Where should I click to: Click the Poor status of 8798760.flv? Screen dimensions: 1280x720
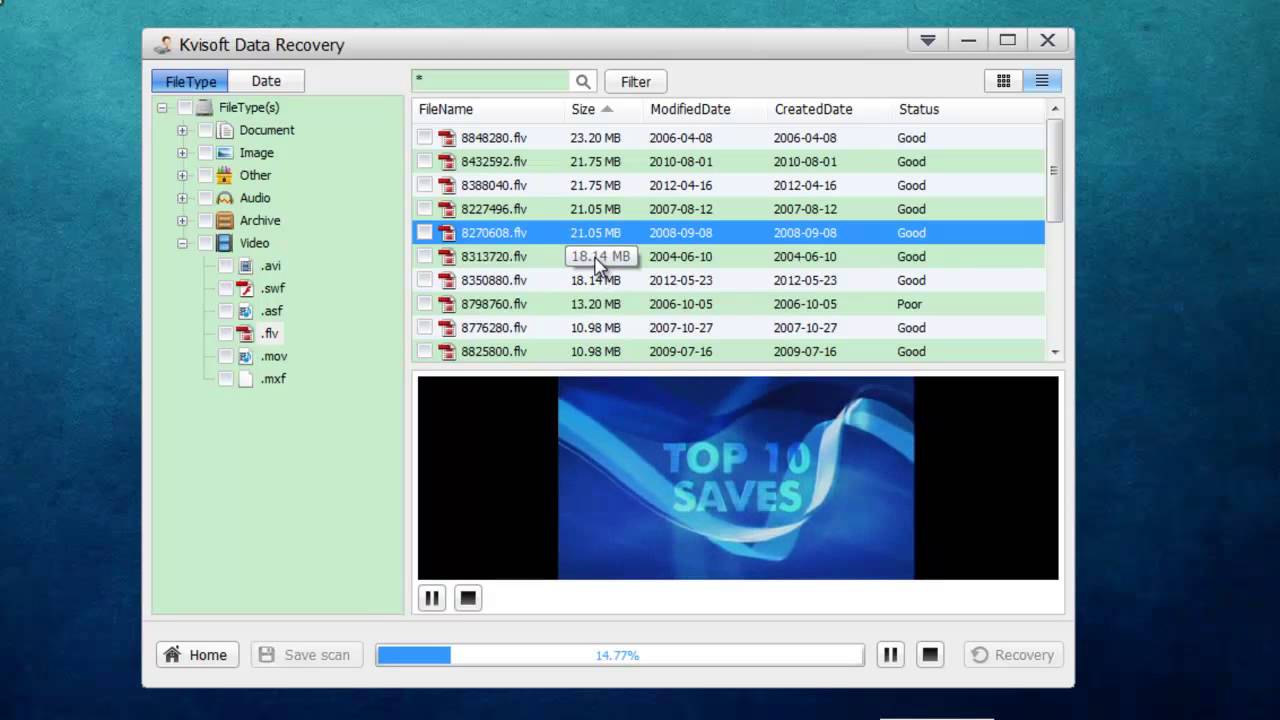pyautogui.click(x=910, y=304)
